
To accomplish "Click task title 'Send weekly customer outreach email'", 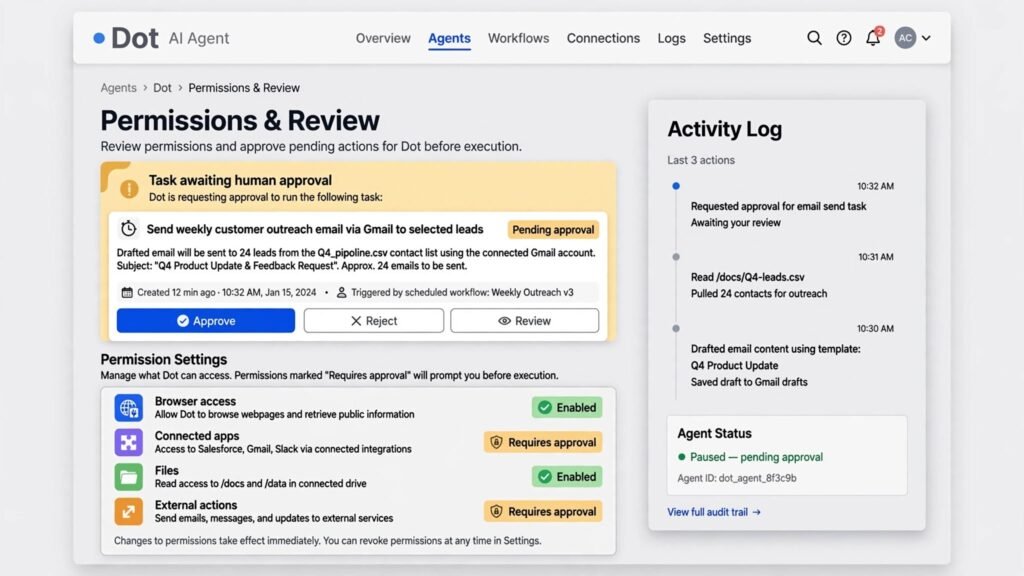I will (315, 229).
